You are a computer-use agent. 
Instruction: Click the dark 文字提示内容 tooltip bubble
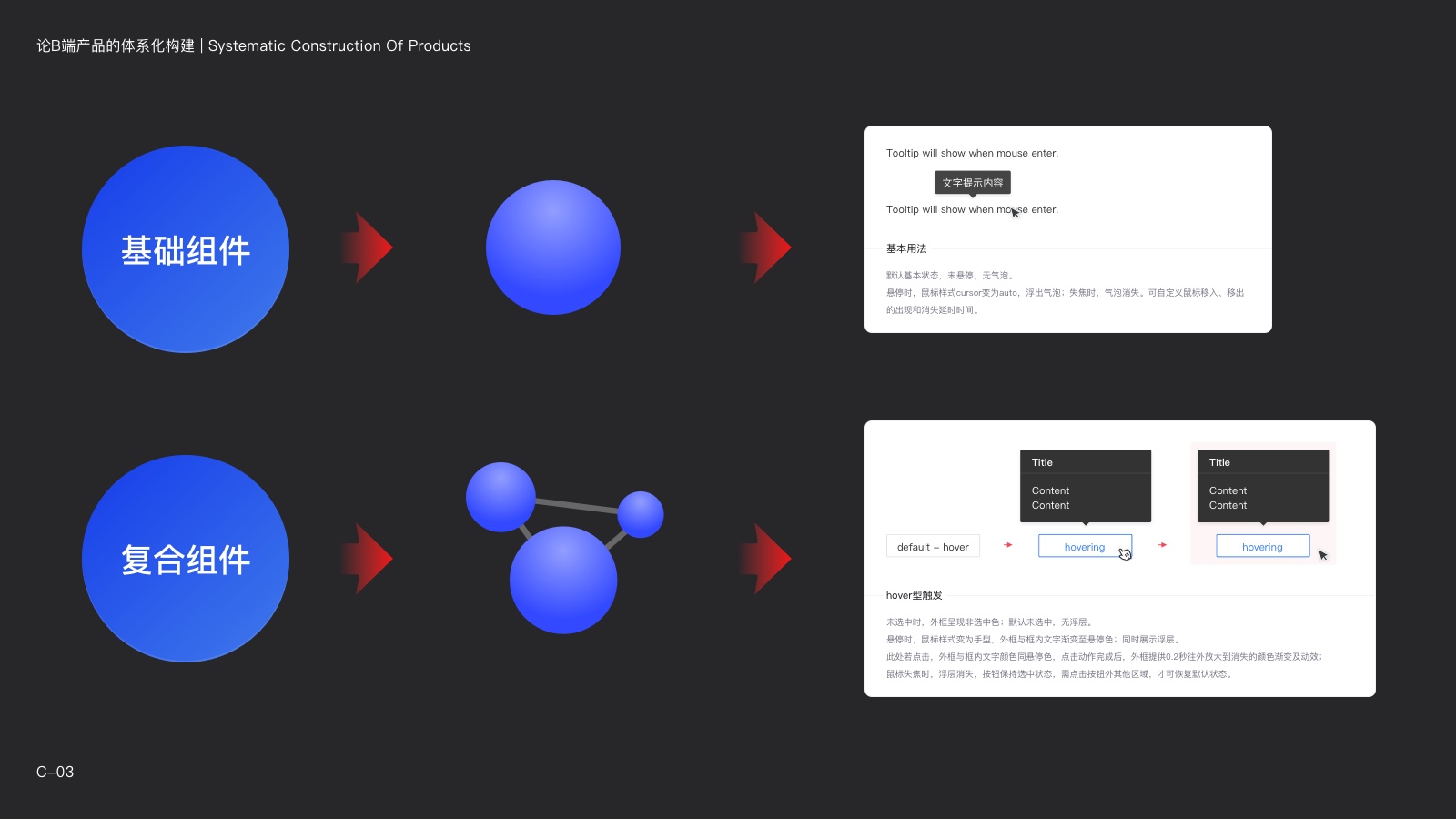pyautogui.click(x=973, y=183)
